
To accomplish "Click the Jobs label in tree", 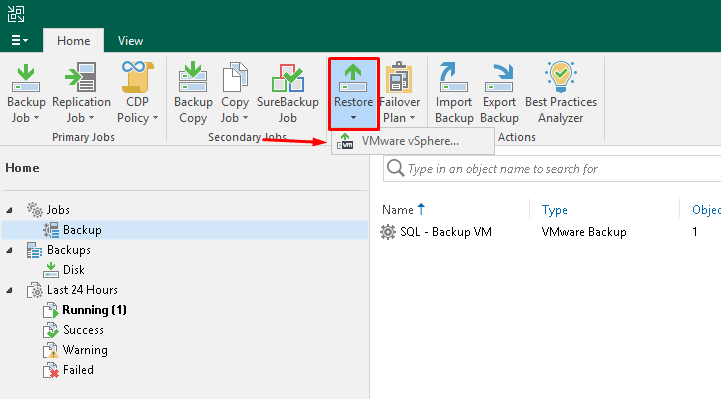I will (58, 210).
